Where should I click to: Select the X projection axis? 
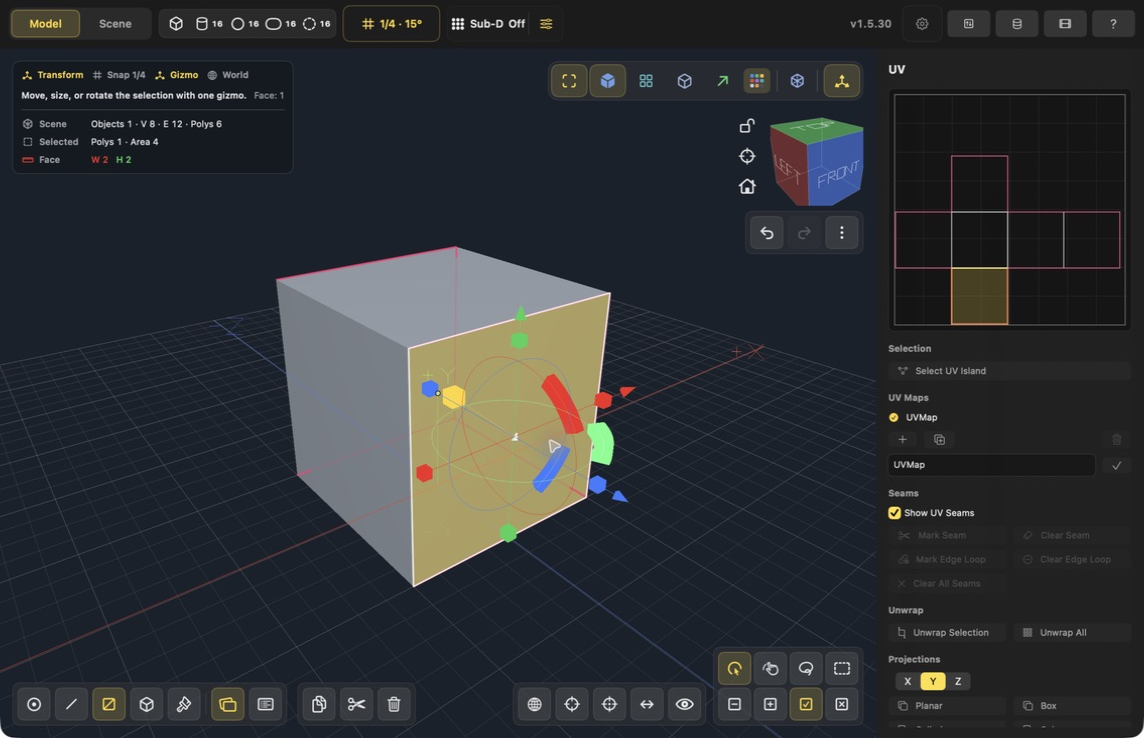click(x=908, y=681)
